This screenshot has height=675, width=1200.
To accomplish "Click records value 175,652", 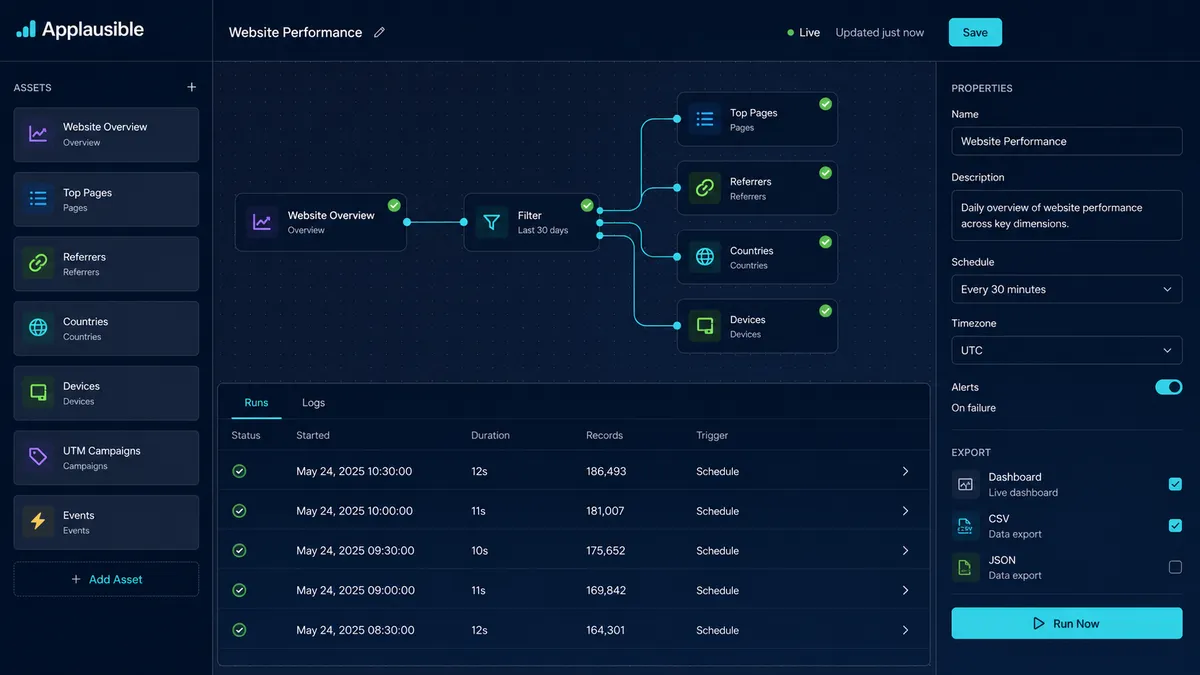I will pyautogui.click(x=606, y=550).
